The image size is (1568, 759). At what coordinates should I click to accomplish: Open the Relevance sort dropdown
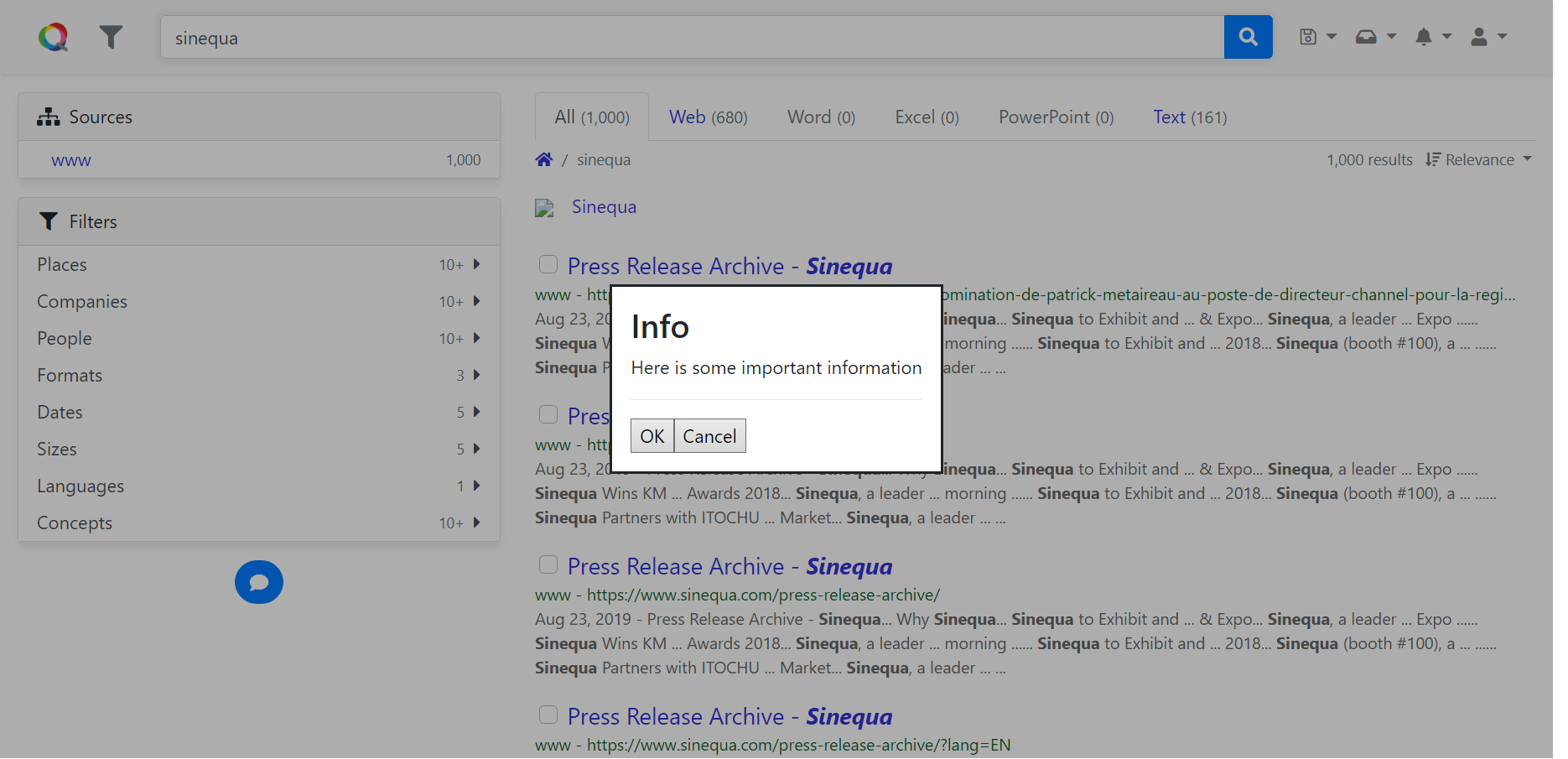click(x=1479, y=159)
